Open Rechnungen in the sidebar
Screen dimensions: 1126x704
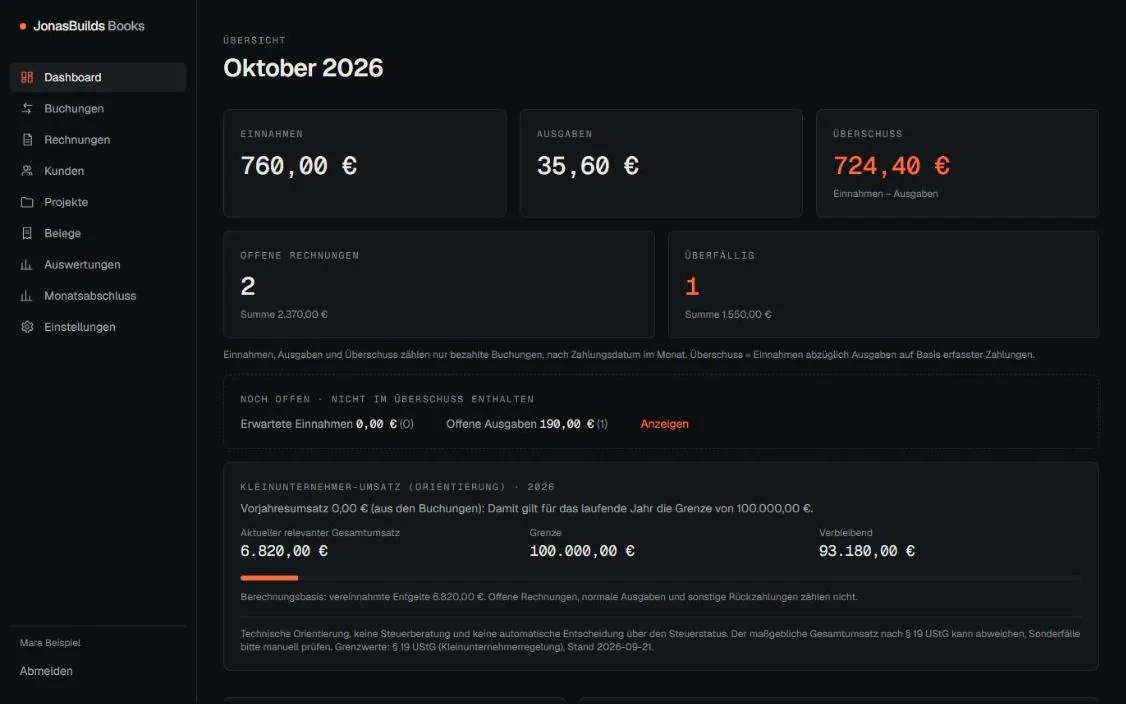[x=98, y=139]
